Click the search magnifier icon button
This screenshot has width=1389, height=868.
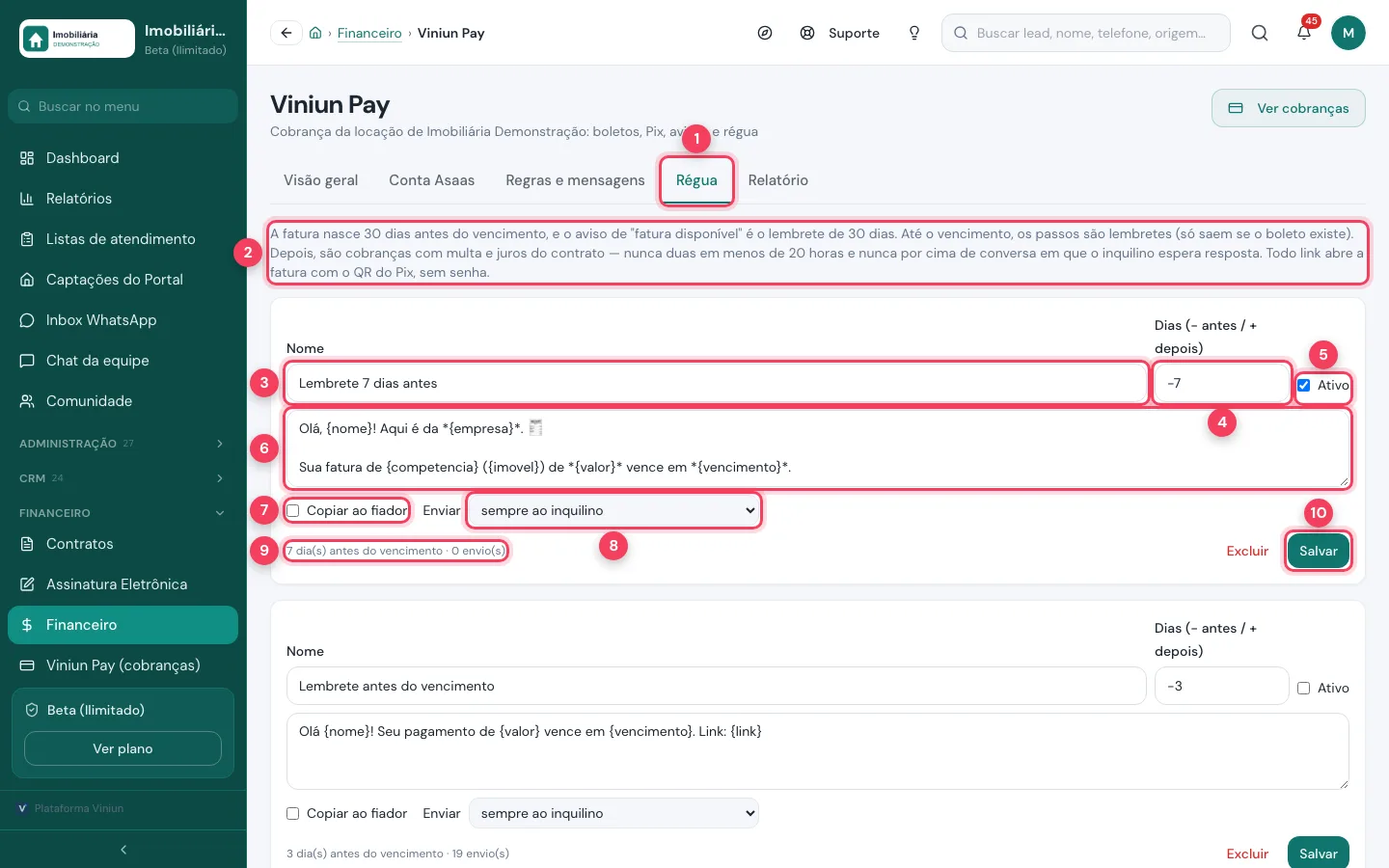[1260, 33]
